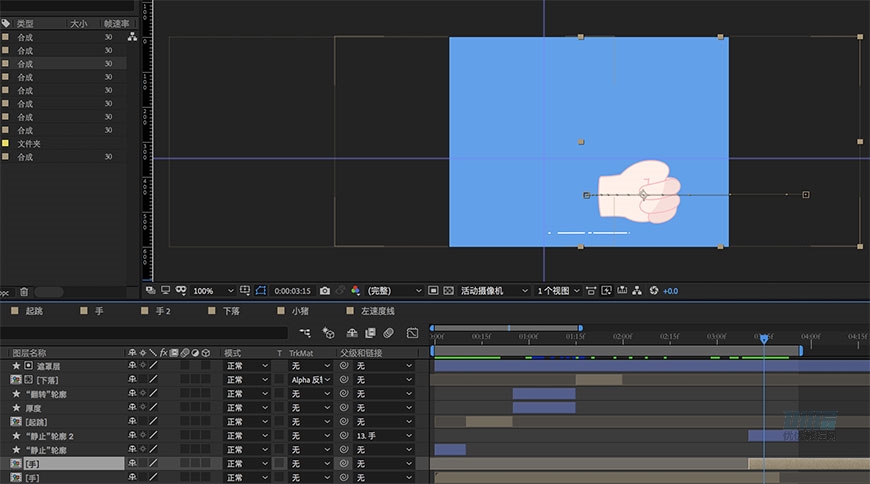Click the primary viewer monitor icon

[165, 290]
